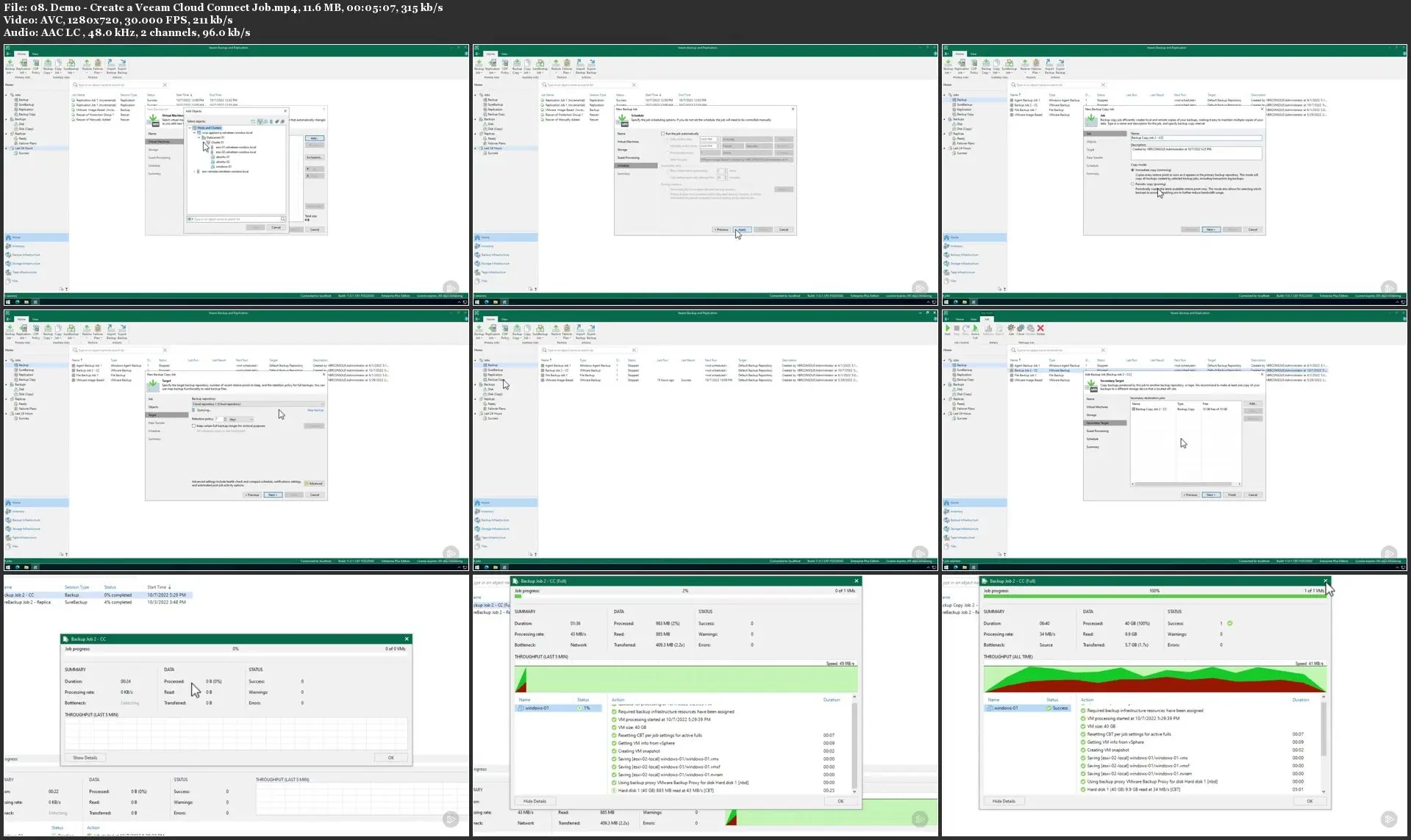Click Start Time column header in 0% progress frame
Screen dimensions: 1411x840
(x=159, y=587)
